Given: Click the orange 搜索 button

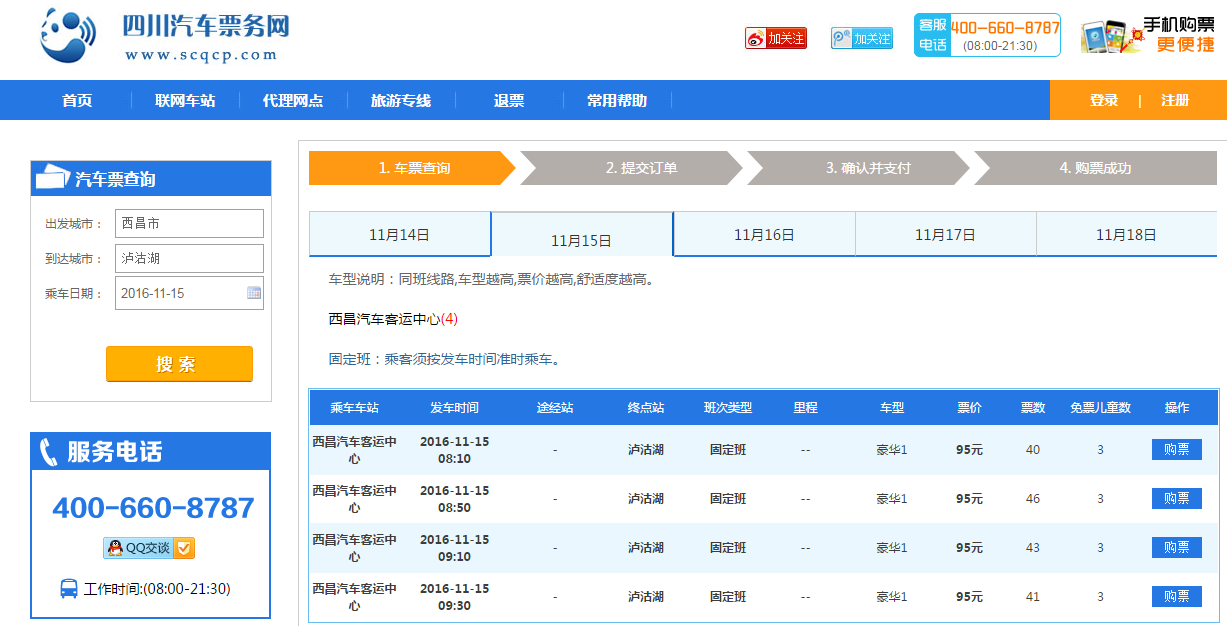Looking at the screenshot, I should [x=179, y=364].
